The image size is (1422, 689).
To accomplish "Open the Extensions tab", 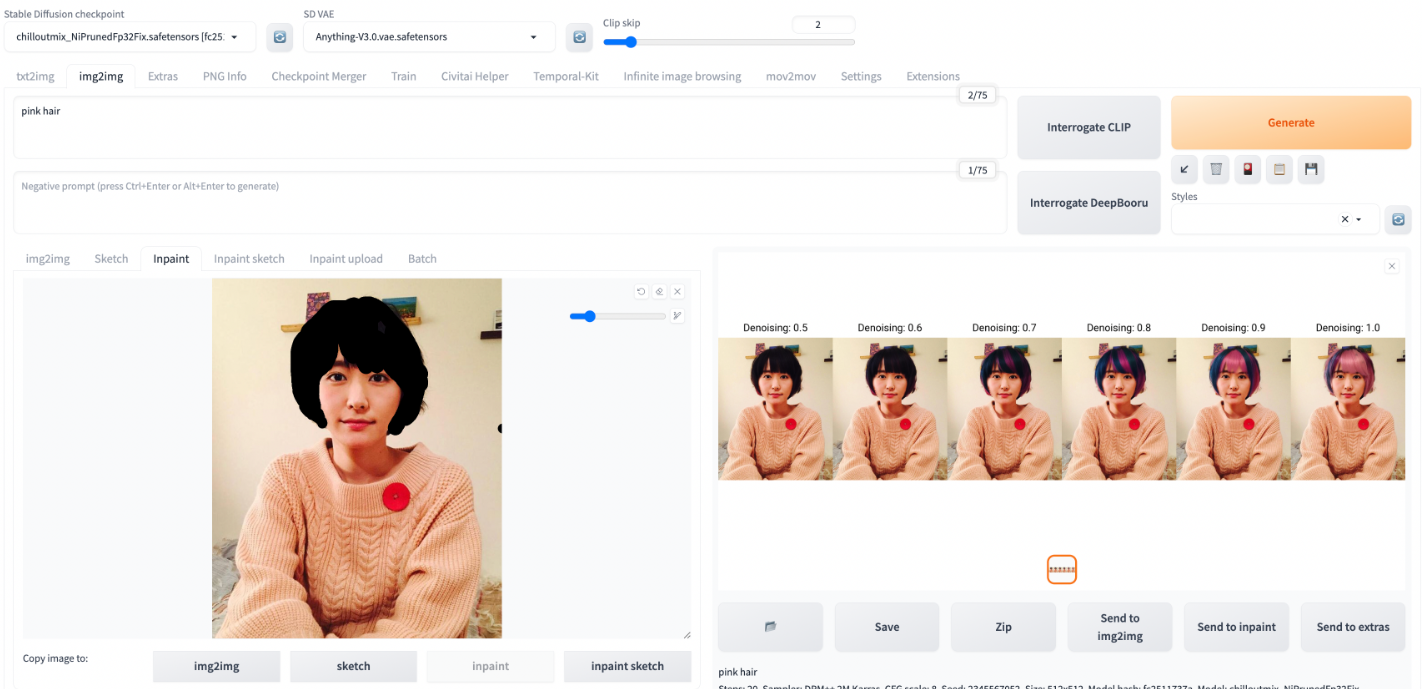I will coord(933,76).
